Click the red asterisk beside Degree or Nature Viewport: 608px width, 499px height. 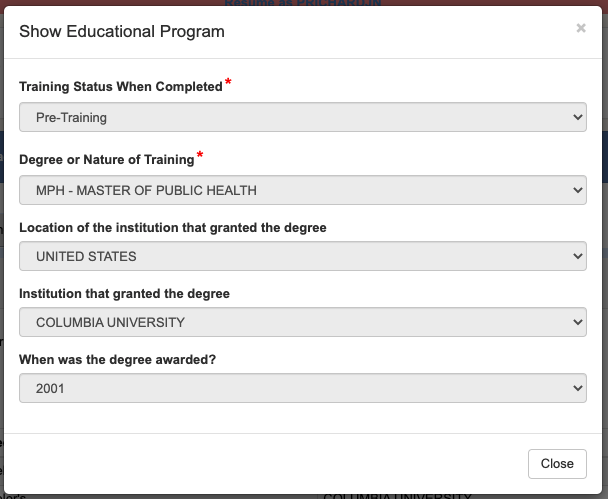pyautogui.click(x=200, y=156)
